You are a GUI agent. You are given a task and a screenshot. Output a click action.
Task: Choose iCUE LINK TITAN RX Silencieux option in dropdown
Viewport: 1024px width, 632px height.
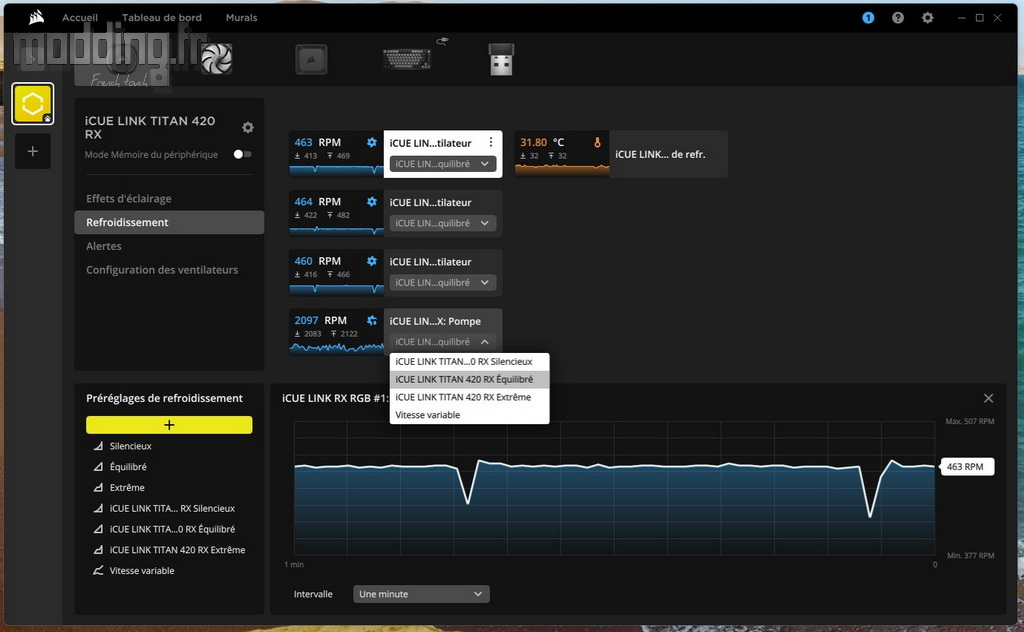(469, 362)
